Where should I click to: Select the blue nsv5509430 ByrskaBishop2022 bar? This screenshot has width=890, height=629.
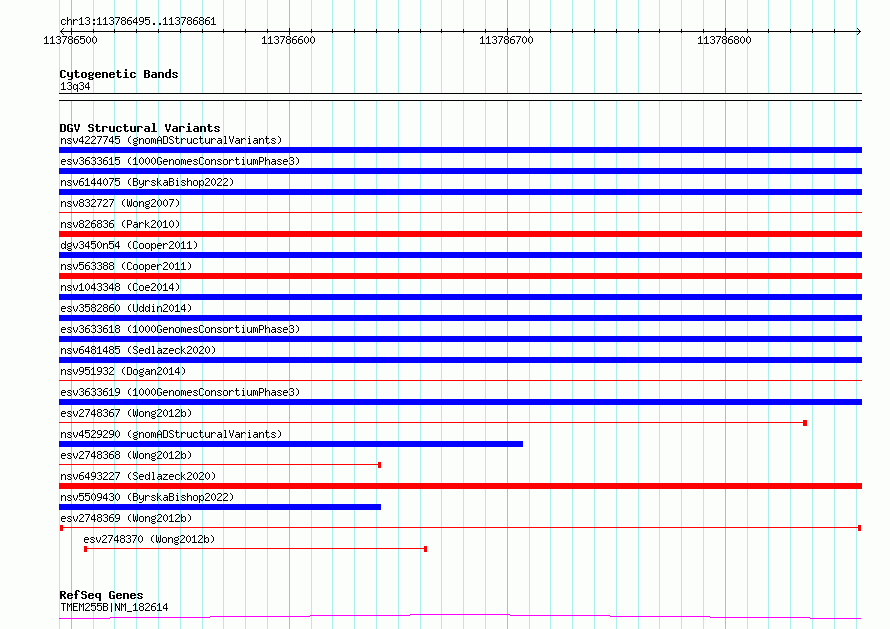click(220, 507)
